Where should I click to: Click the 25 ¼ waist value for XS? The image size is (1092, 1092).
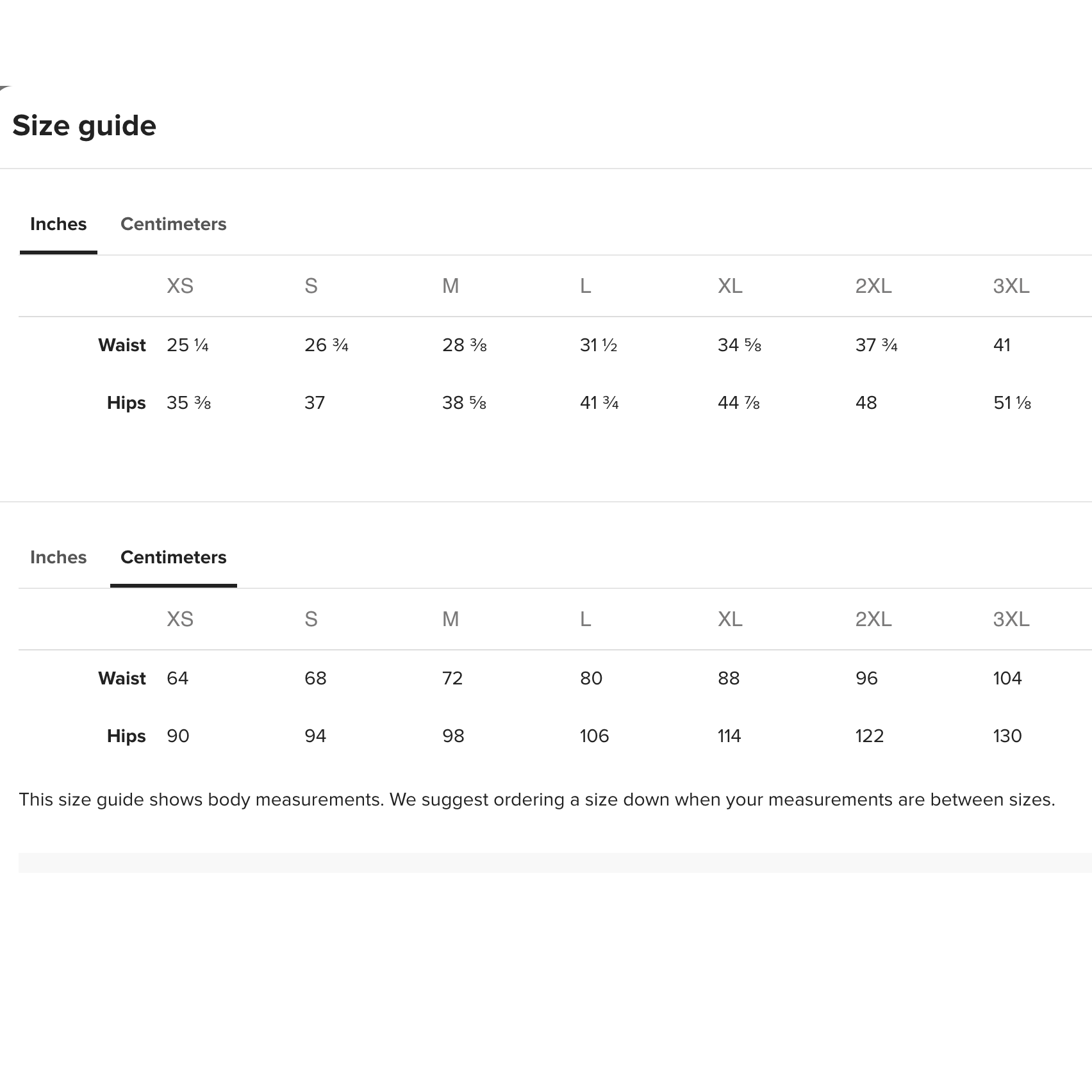pyautogui.click(x=188, y=345)
